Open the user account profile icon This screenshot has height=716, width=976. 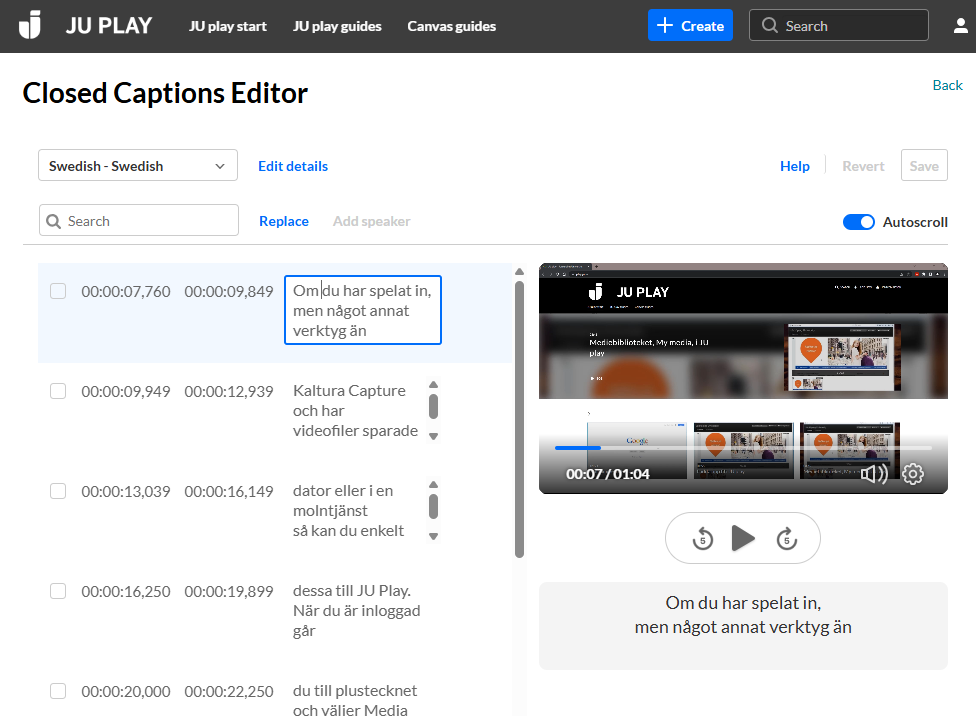point(960,26)
